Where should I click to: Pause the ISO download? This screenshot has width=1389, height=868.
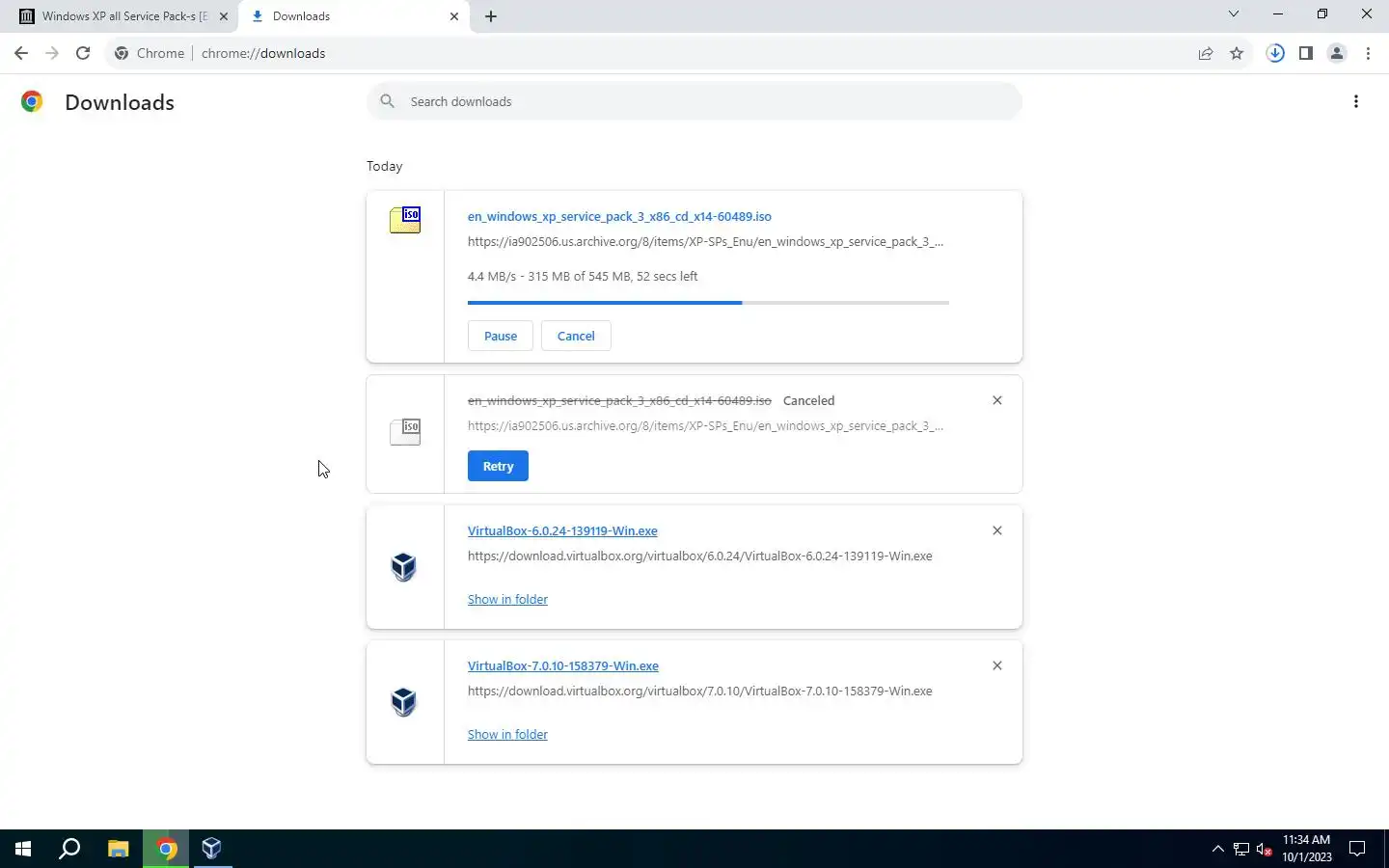[501, 336]
